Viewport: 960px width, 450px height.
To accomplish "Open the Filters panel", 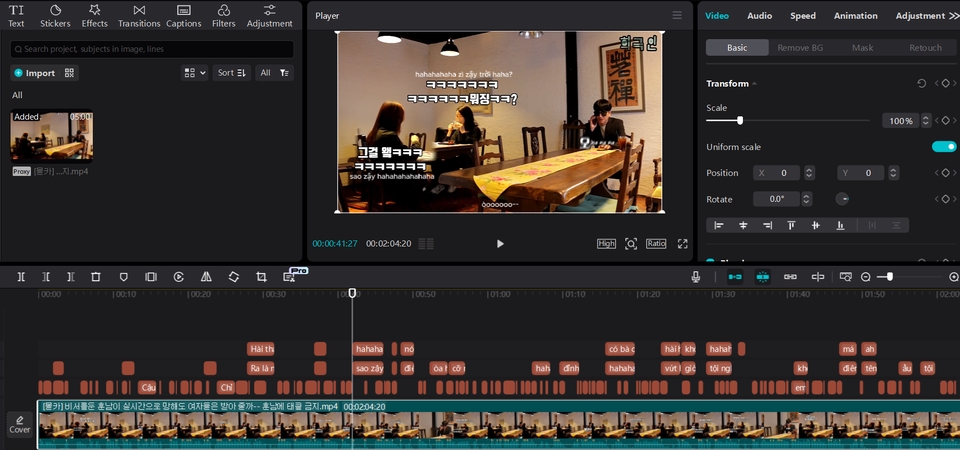I will coord(223,16).
